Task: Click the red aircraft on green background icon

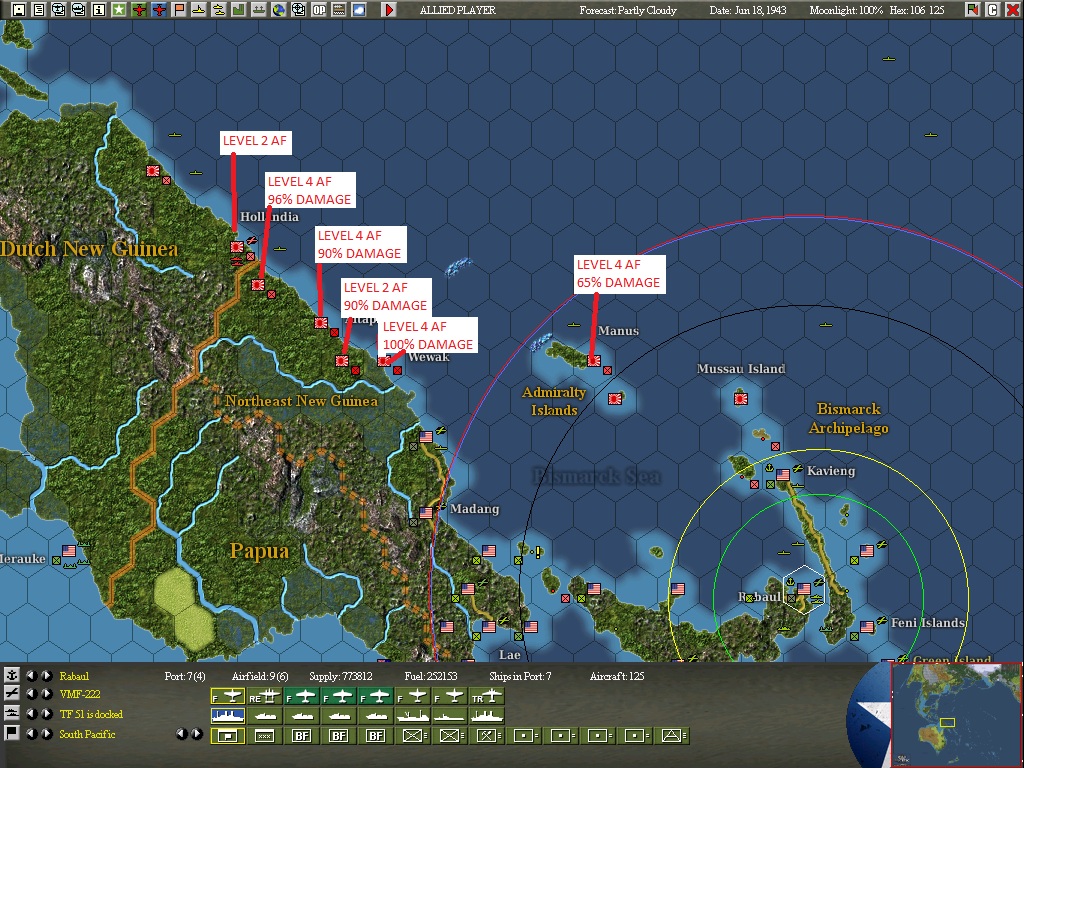Action: coord(139,10)
